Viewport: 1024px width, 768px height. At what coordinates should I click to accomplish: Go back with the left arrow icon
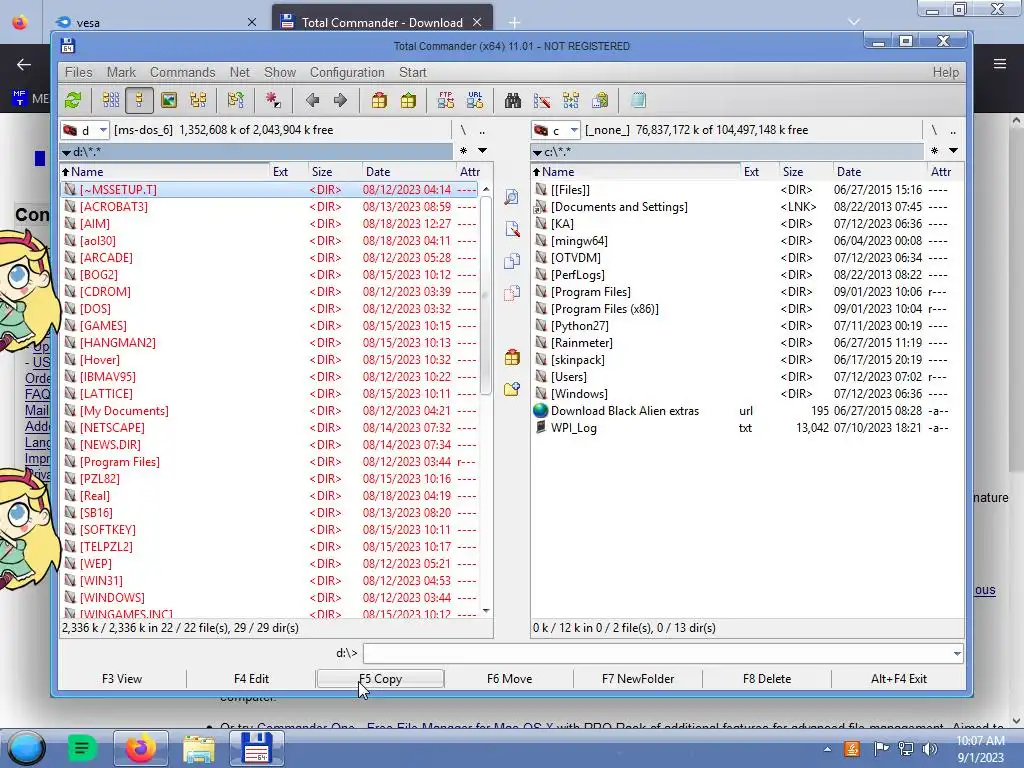pos(312,100)
